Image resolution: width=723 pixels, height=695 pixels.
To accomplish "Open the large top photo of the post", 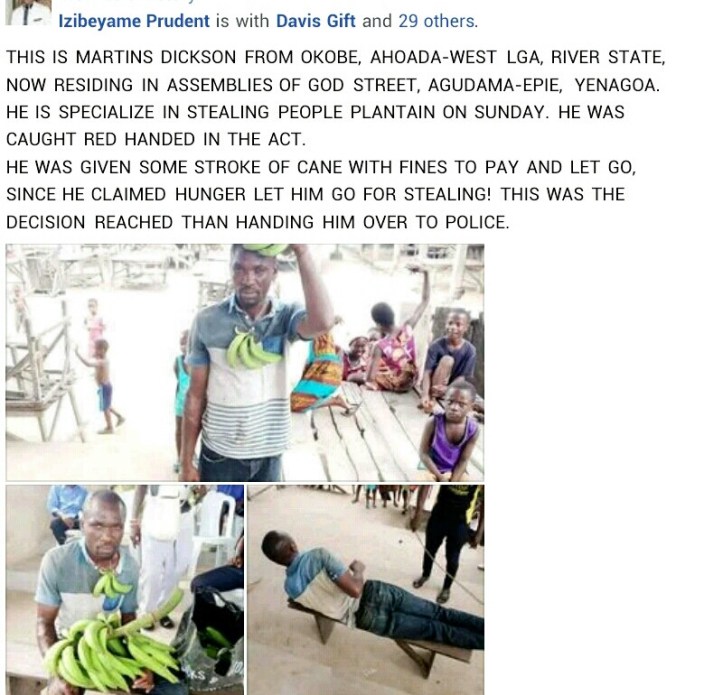I will point(245,362).
